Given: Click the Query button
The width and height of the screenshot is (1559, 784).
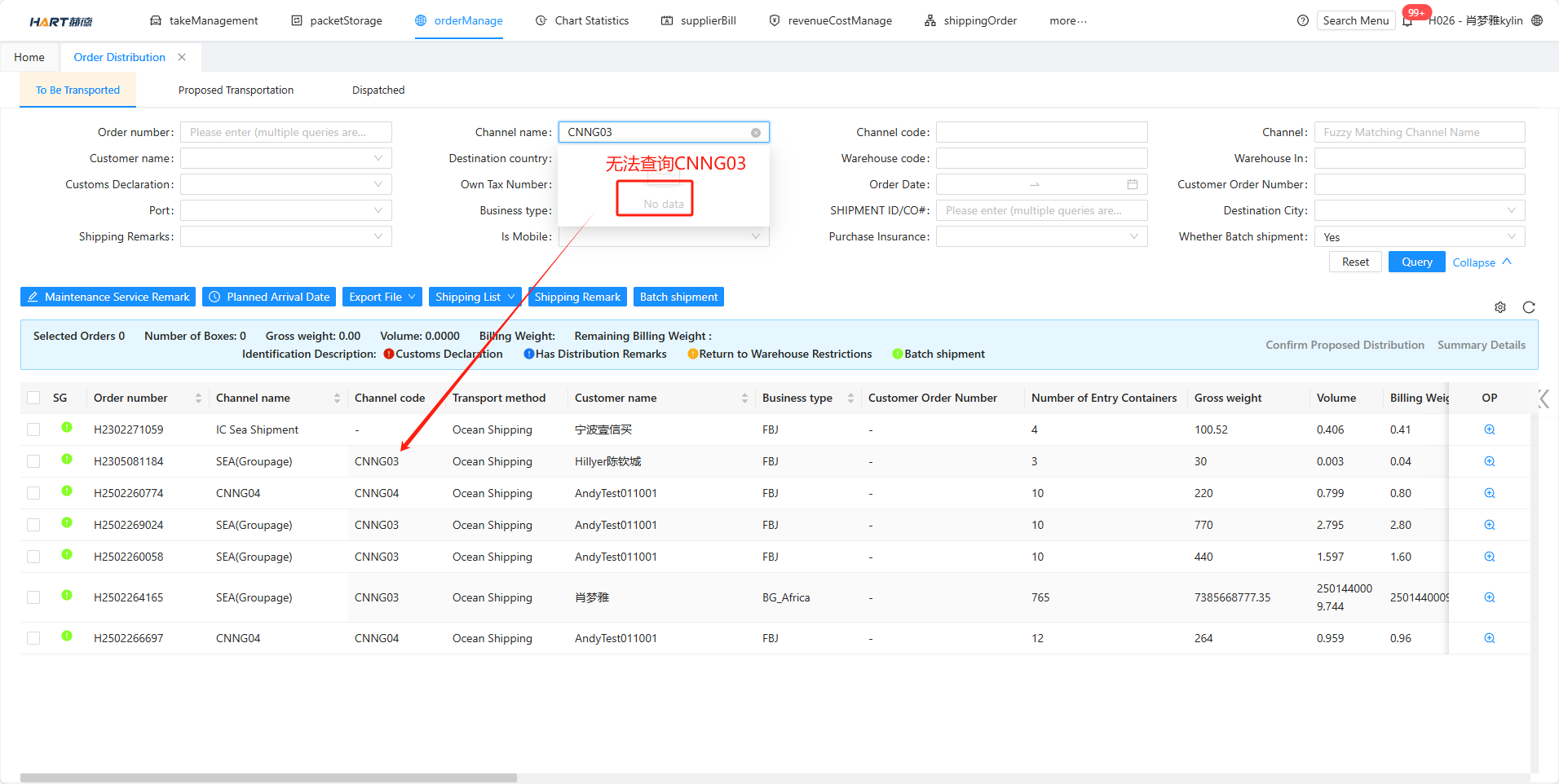Looking at the screenshot, I should point(1416,262).
